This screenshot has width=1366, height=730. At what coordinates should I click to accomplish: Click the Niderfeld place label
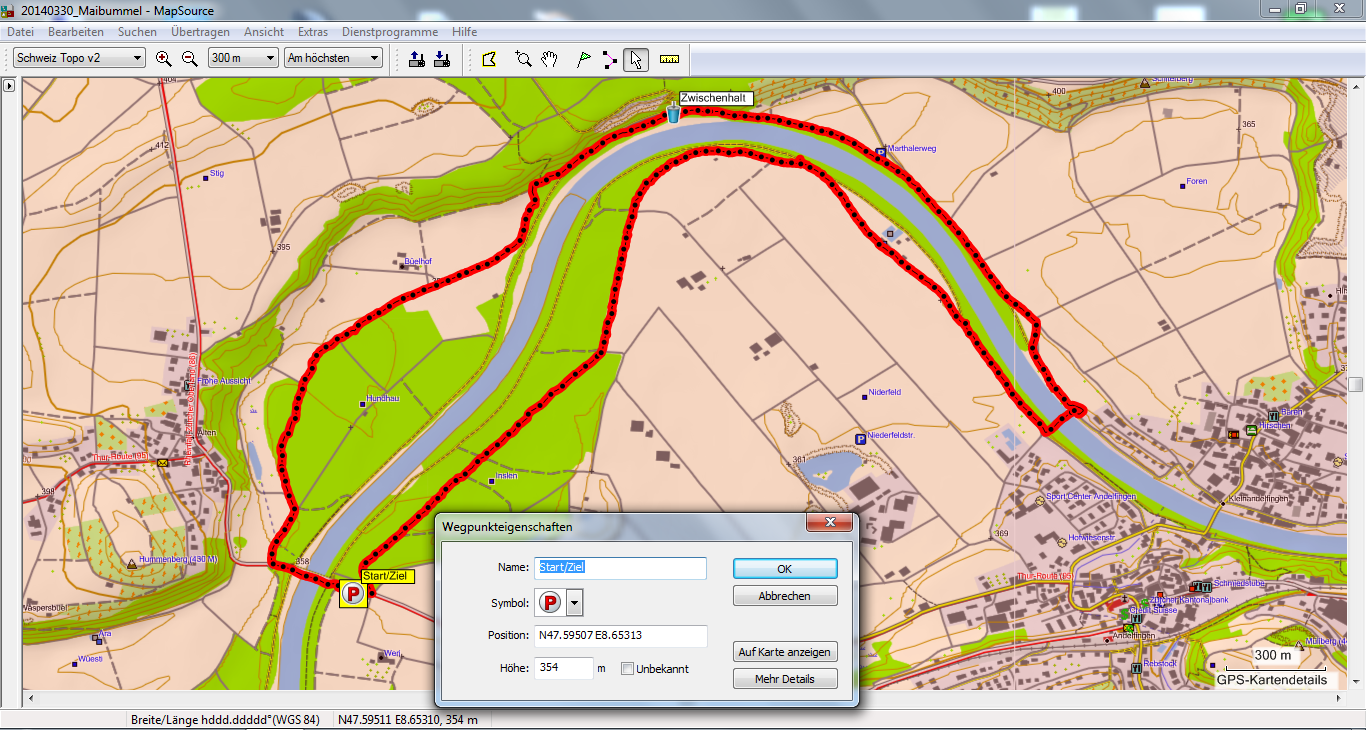(x=885, y=392)
